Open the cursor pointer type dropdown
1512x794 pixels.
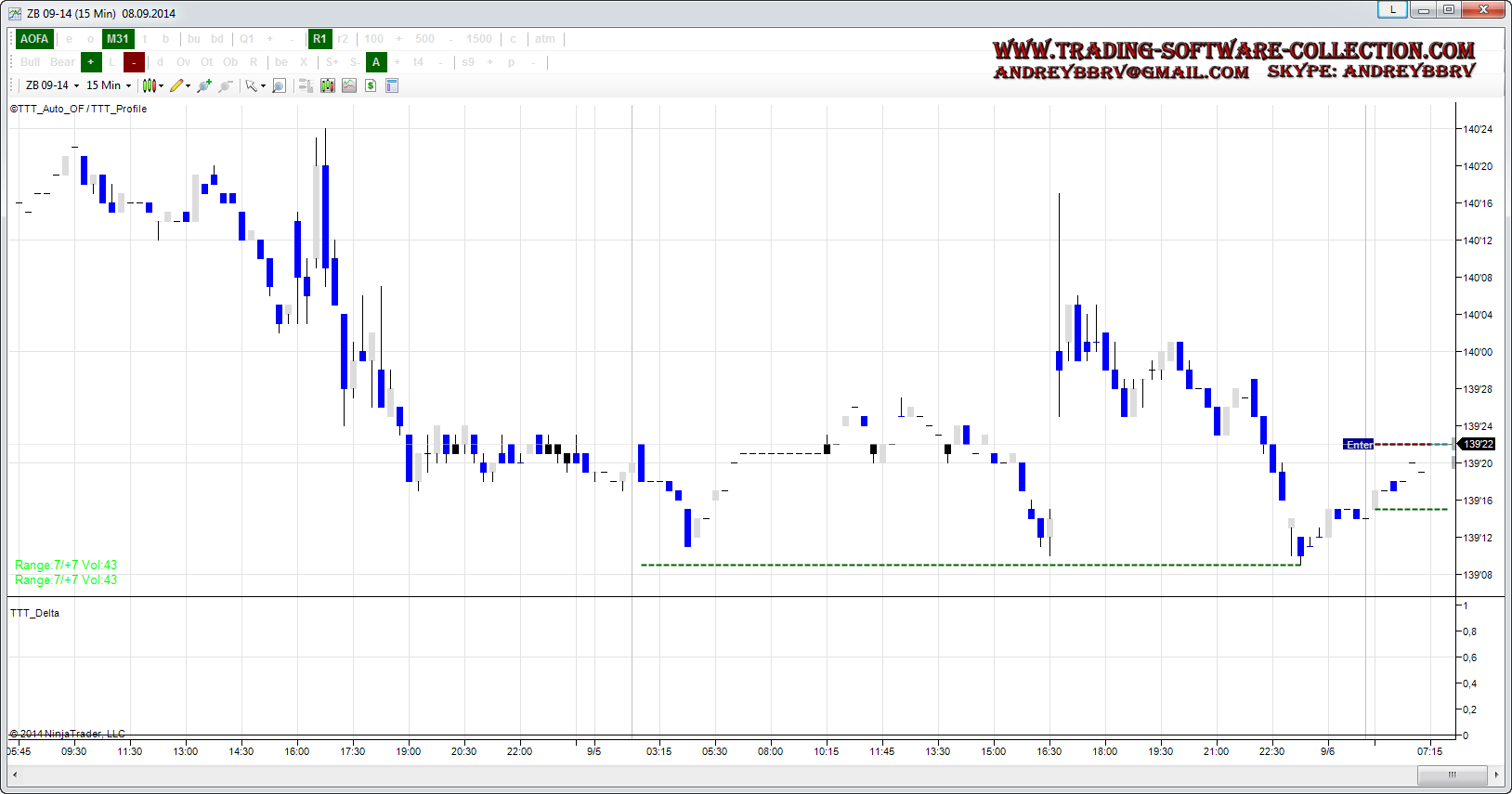coord(254,85)
